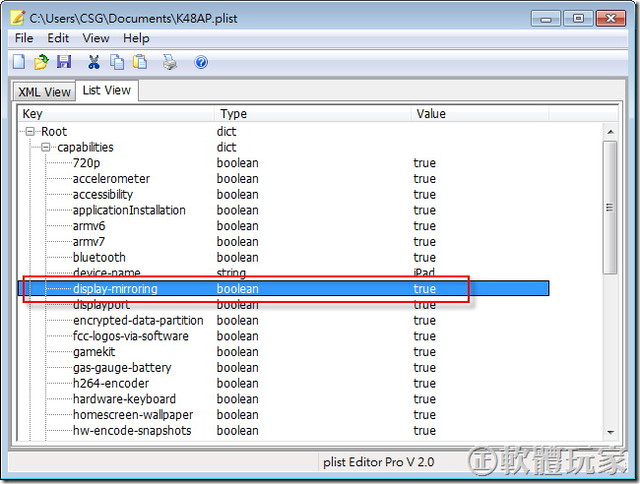Click the true value of display-mirroring

[424, 289]
